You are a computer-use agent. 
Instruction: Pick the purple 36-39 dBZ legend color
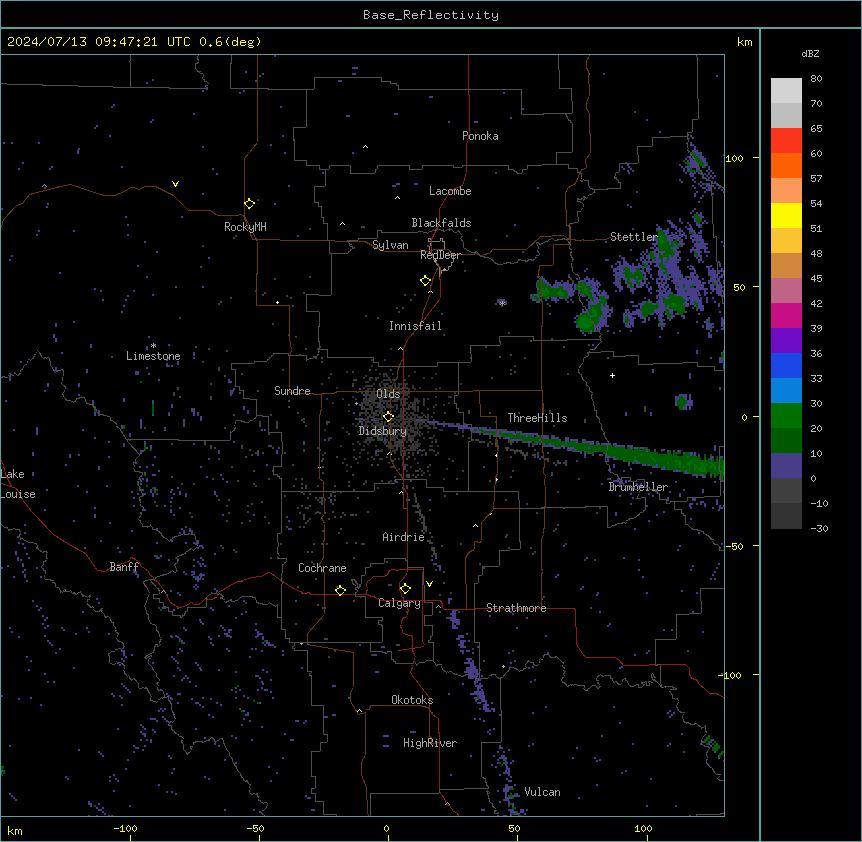pyautogui.click(x=786, y=341)
